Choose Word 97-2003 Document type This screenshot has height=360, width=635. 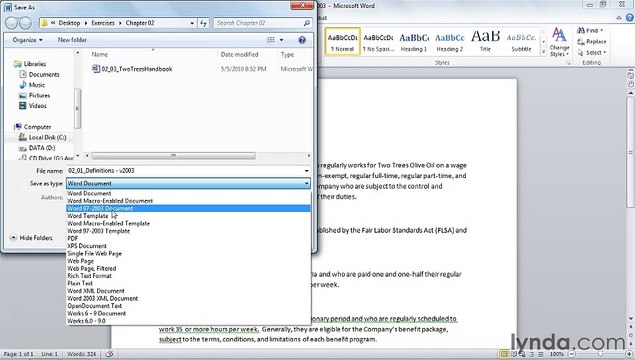pyautogui.click(x=188, y=209)
